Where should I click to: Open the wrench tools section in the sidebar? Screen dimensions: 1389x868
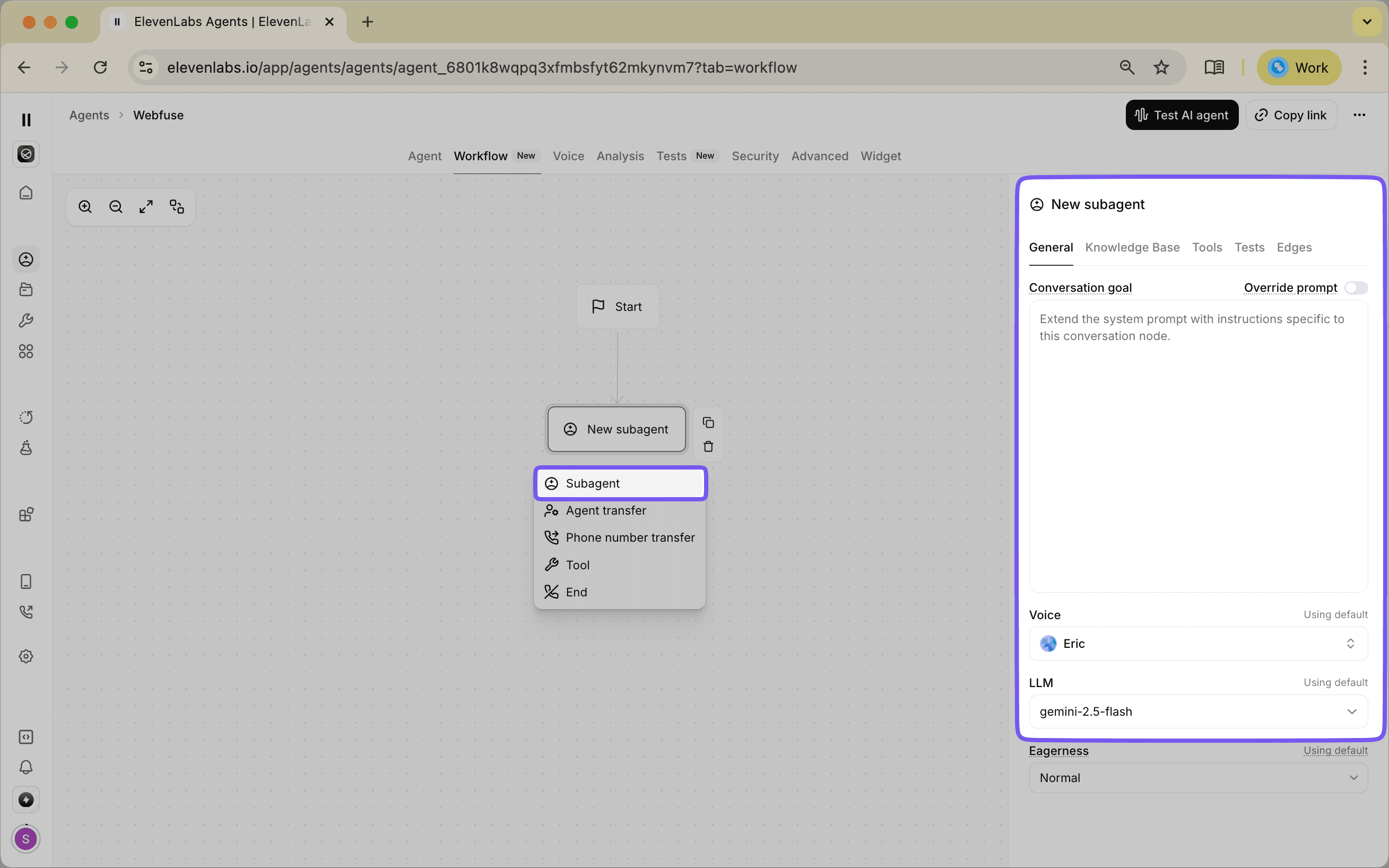click(26, 320)
